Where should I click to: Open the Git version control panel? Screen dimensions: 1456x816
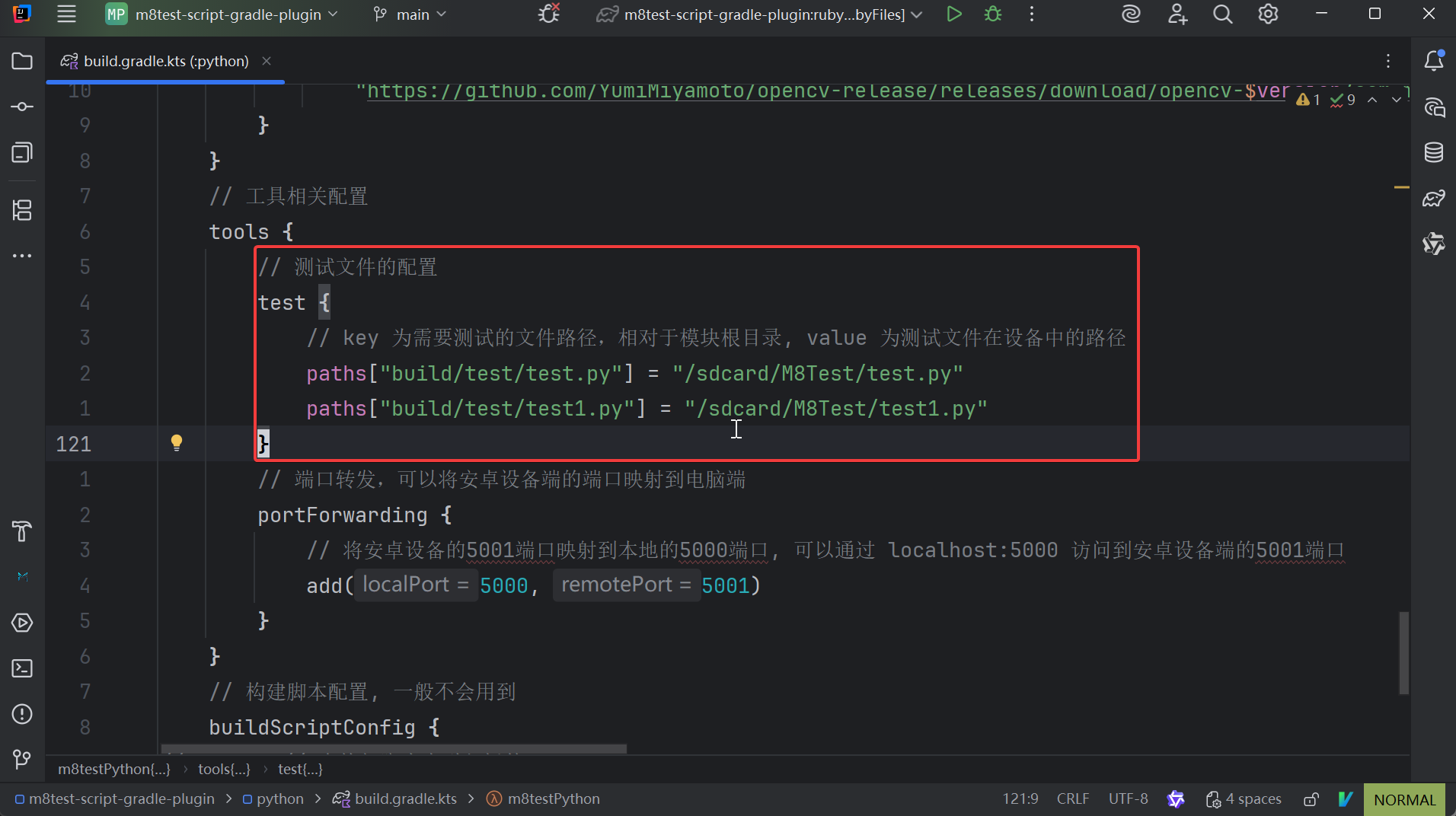tap(22, 759)
